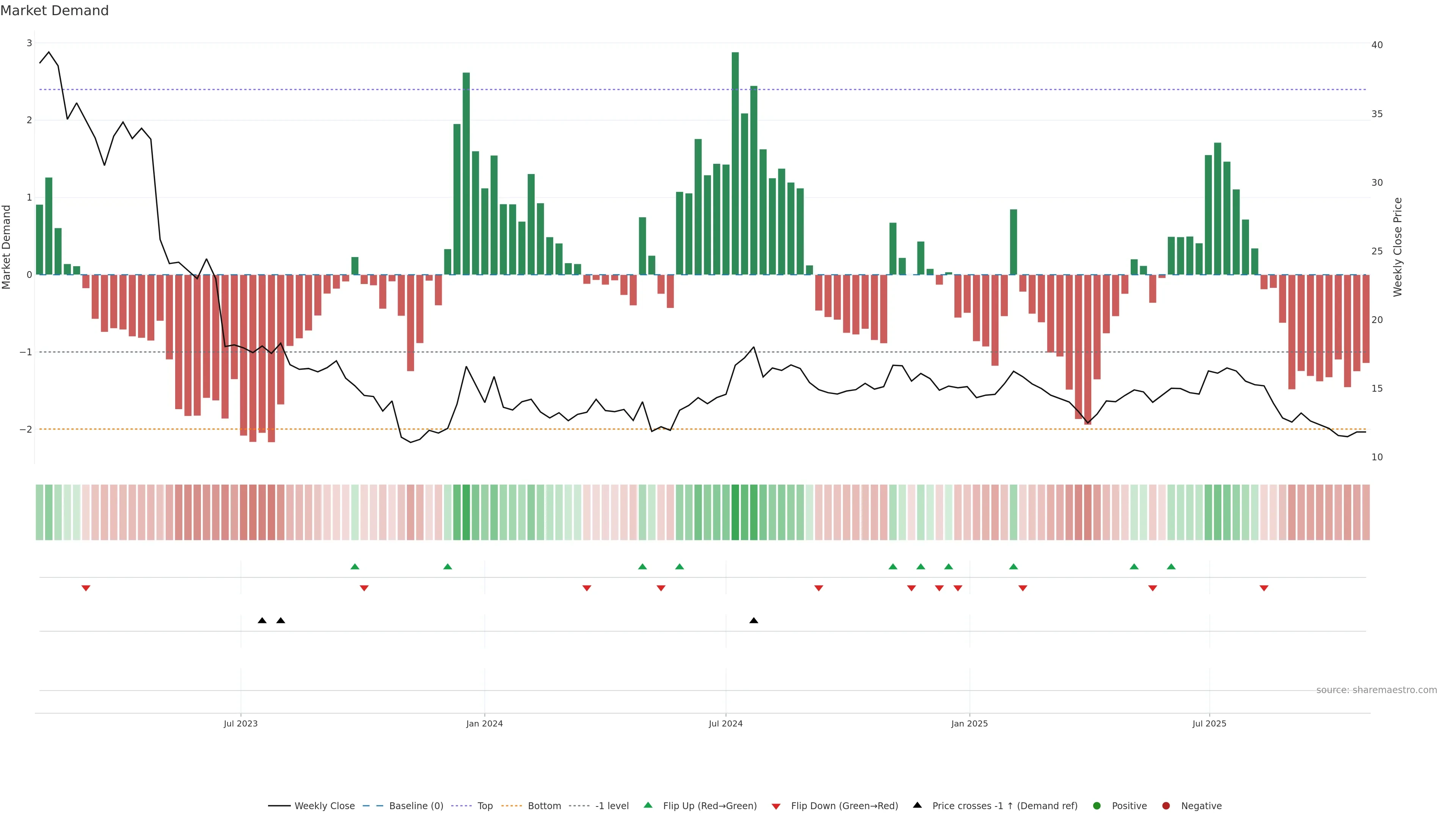Image resolution: width=1456 pixels, height=819 pixels.
Task: Click the red Negative legend dot
Action: point(1166,805)
